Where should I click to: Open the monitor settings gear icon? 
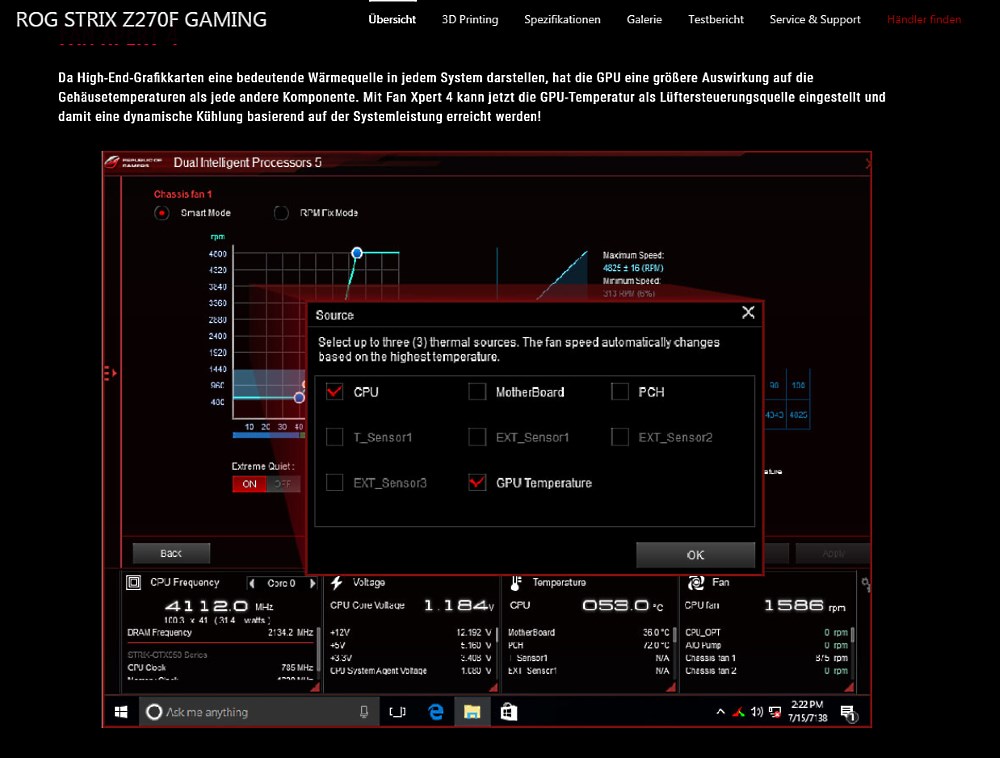(865, 583)
